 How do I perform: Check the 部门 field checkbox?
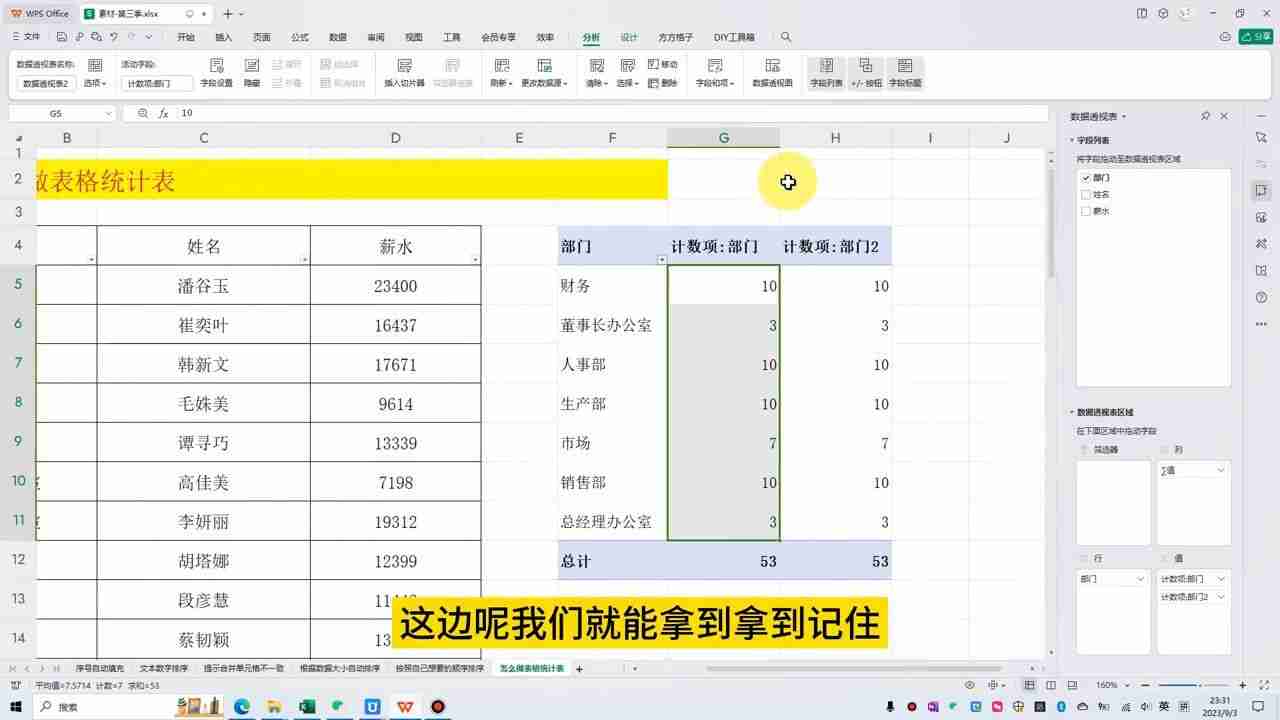tap(1086, 177)
